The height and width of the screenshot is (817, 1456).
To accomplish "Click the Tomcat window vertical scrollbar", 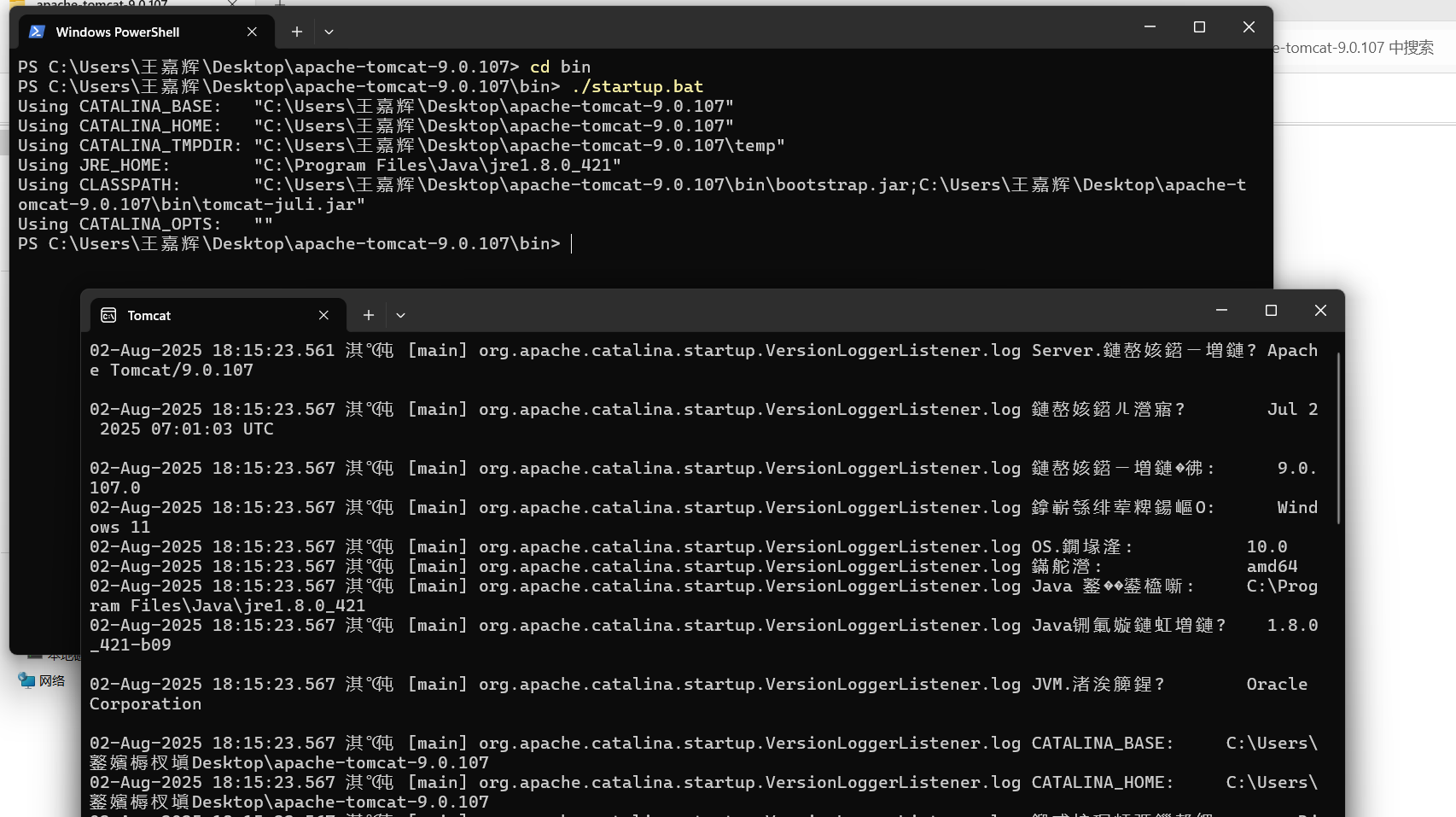I will 1338,437.
